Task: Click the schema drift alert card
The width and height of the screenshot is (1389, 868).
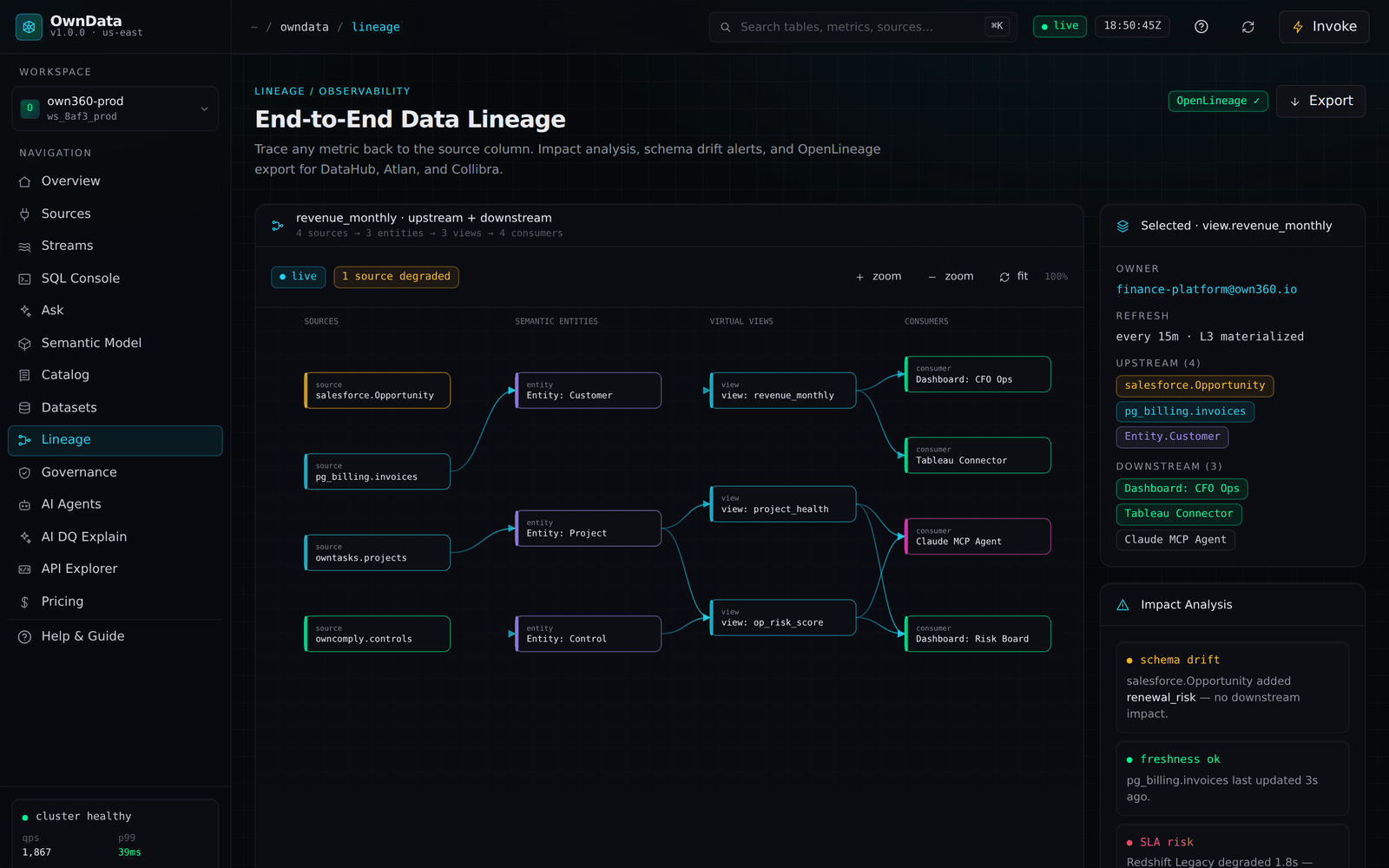Action: click(1232, 687)
